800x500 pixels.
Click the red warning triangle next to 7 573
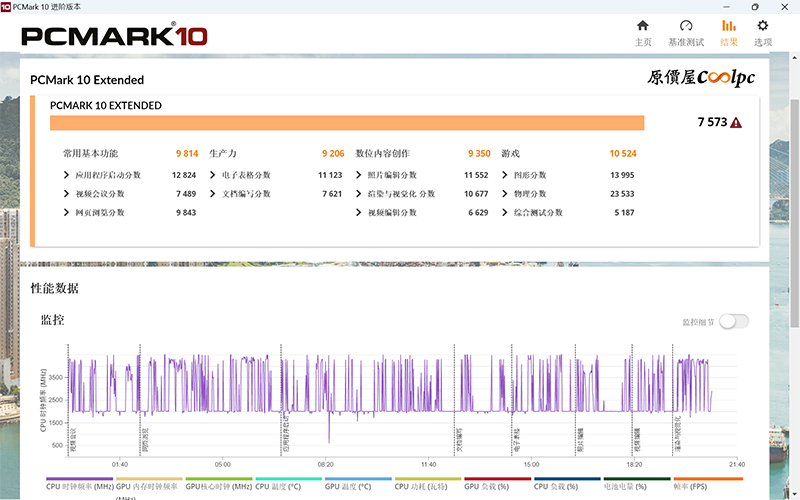tap(736, 122)
